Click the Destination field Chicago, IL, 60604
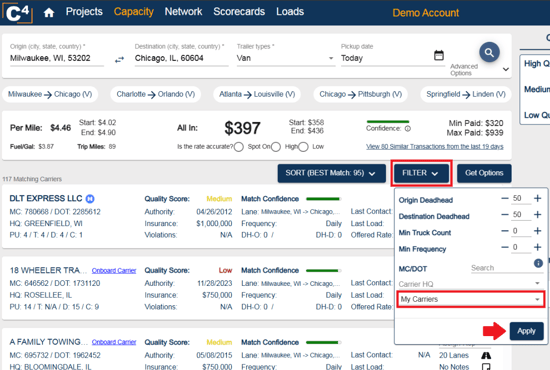The width and height of the screenshot is (550, 370). point(181,58)
